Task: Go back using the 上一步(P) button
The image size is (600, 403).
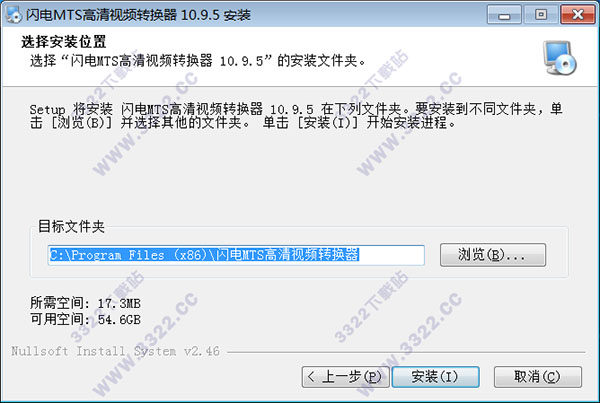Action: 346,377
